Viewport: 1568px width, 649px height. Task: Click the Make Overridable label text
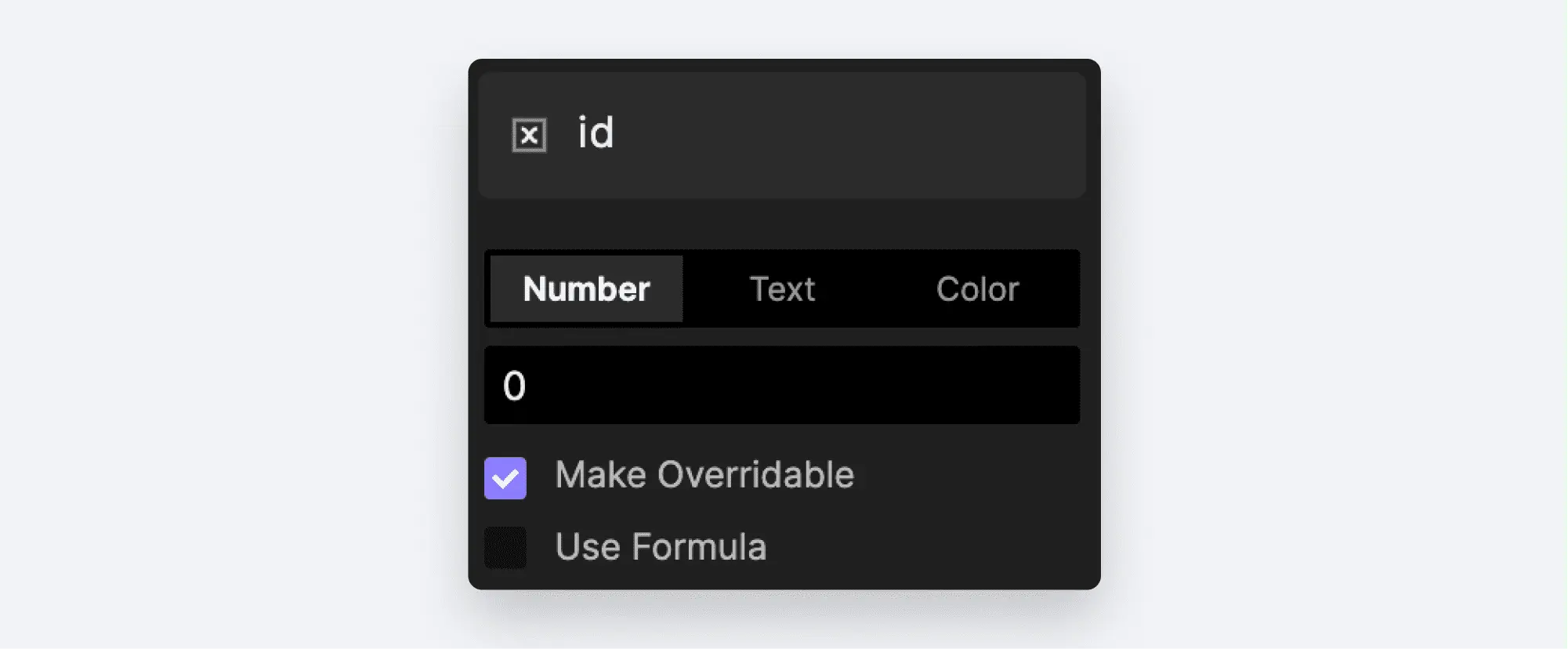click(x=704, y=475)
